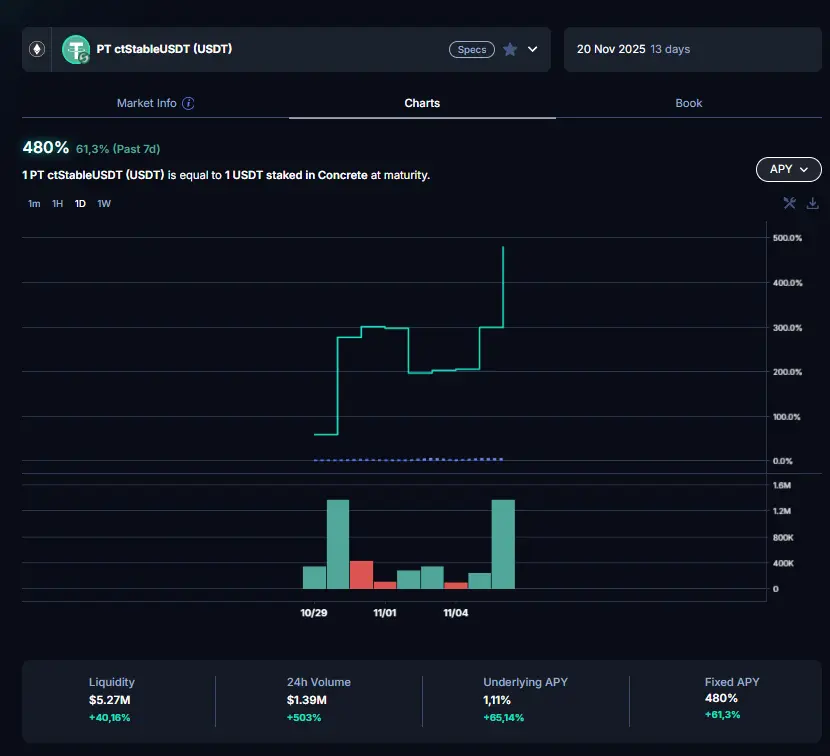The image size is (830, 756).
Task: Open the APY chart type dropdown
Action: click(x=788, y=169)
